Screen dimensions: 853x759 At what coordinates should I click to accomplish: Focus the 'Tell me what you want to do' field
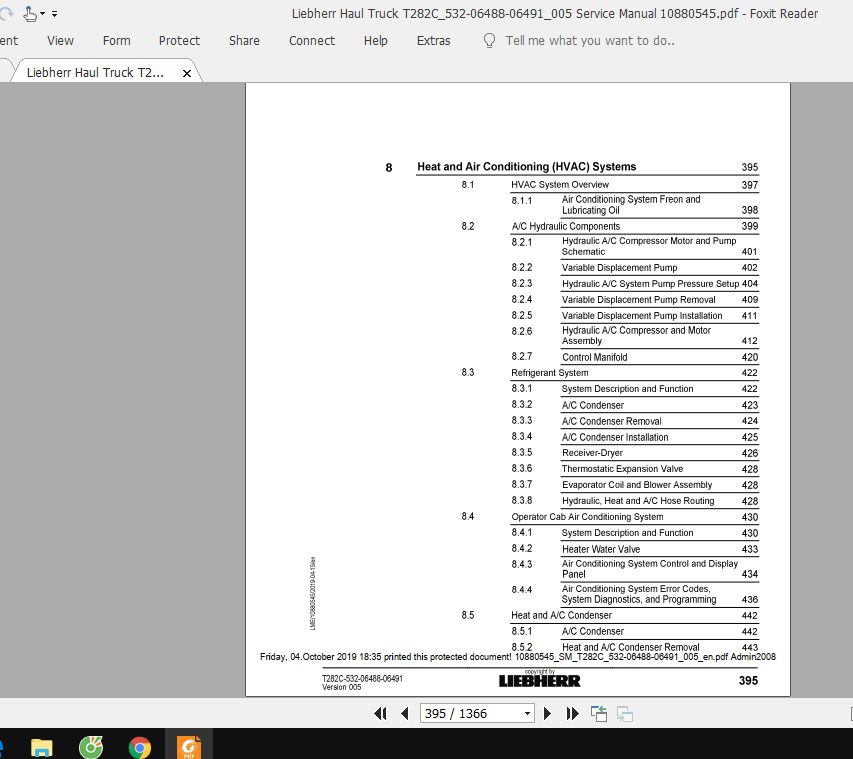(590, 41)
